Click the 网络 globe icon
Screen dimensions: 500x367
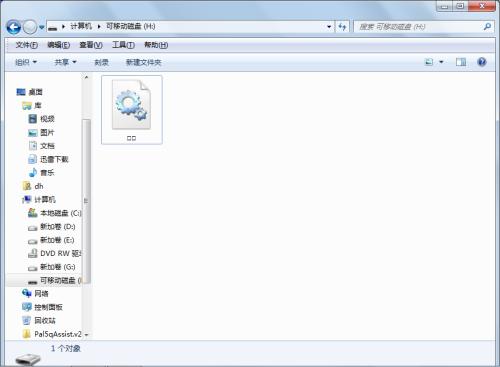27,293
